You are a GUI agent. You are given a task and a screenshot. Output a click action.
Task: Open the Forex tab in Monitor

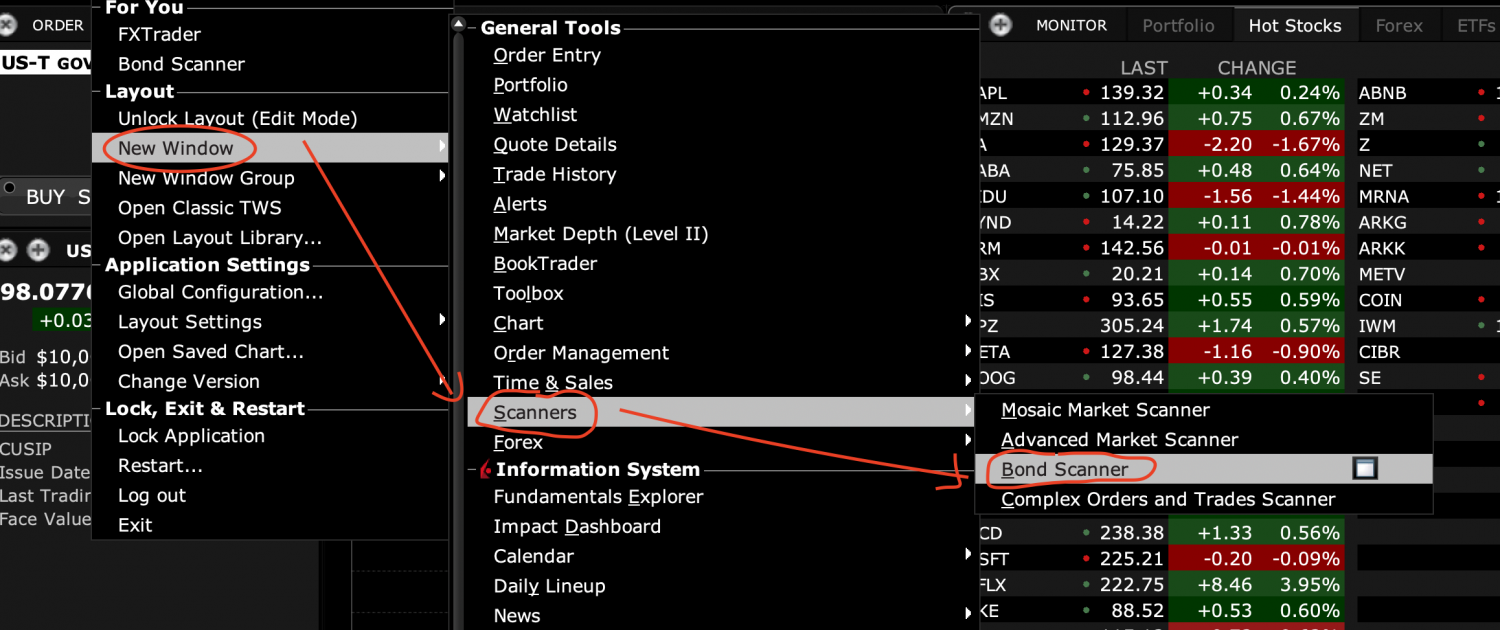(x=1398, y=26)
